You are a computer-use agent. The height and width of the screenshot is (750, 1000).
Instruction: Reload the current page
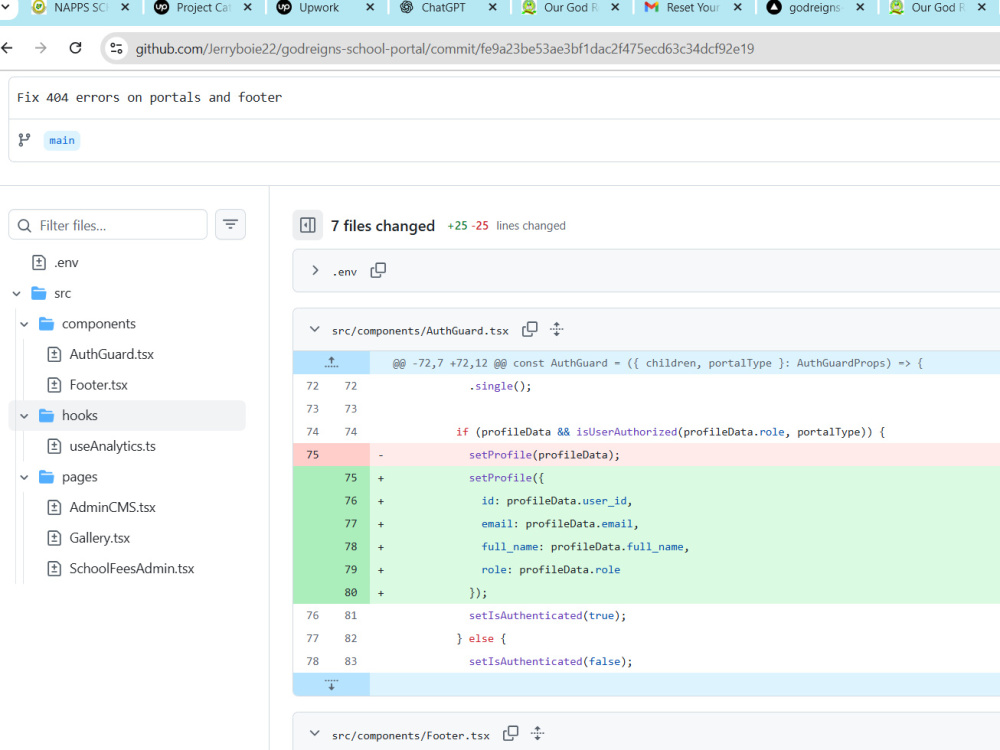pos(75,48)
